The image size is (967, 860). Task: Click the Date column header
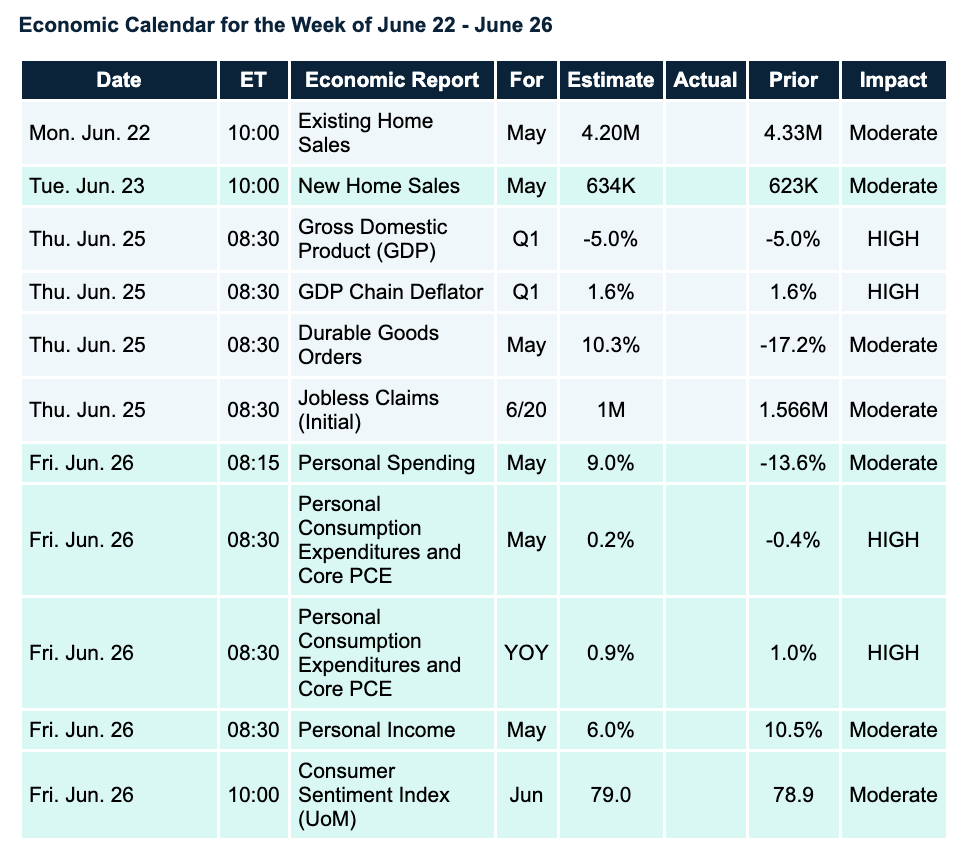119,80
